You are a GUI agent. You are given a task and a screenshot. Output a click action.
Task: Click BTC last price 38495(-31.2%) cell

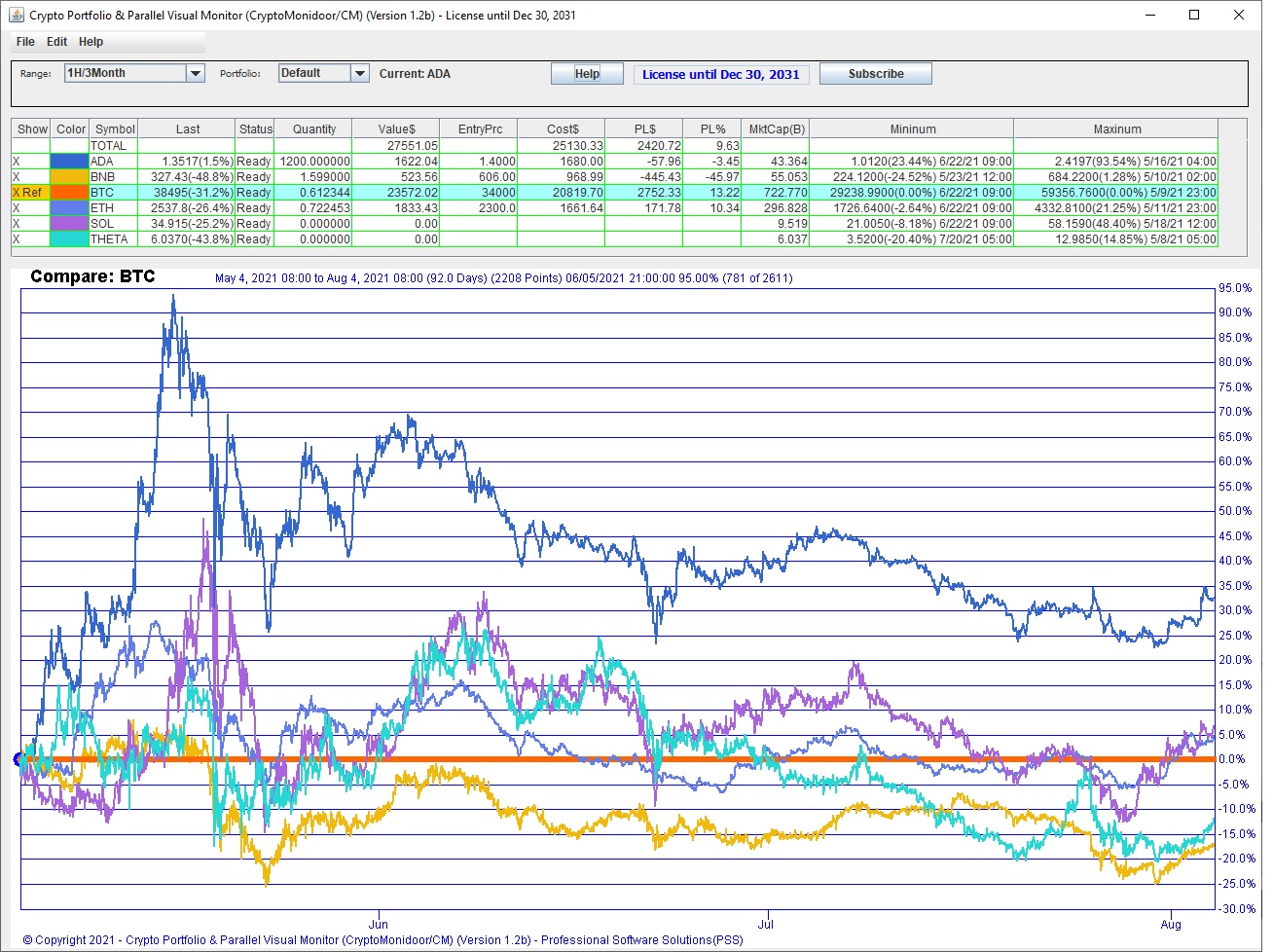point(187,193)
